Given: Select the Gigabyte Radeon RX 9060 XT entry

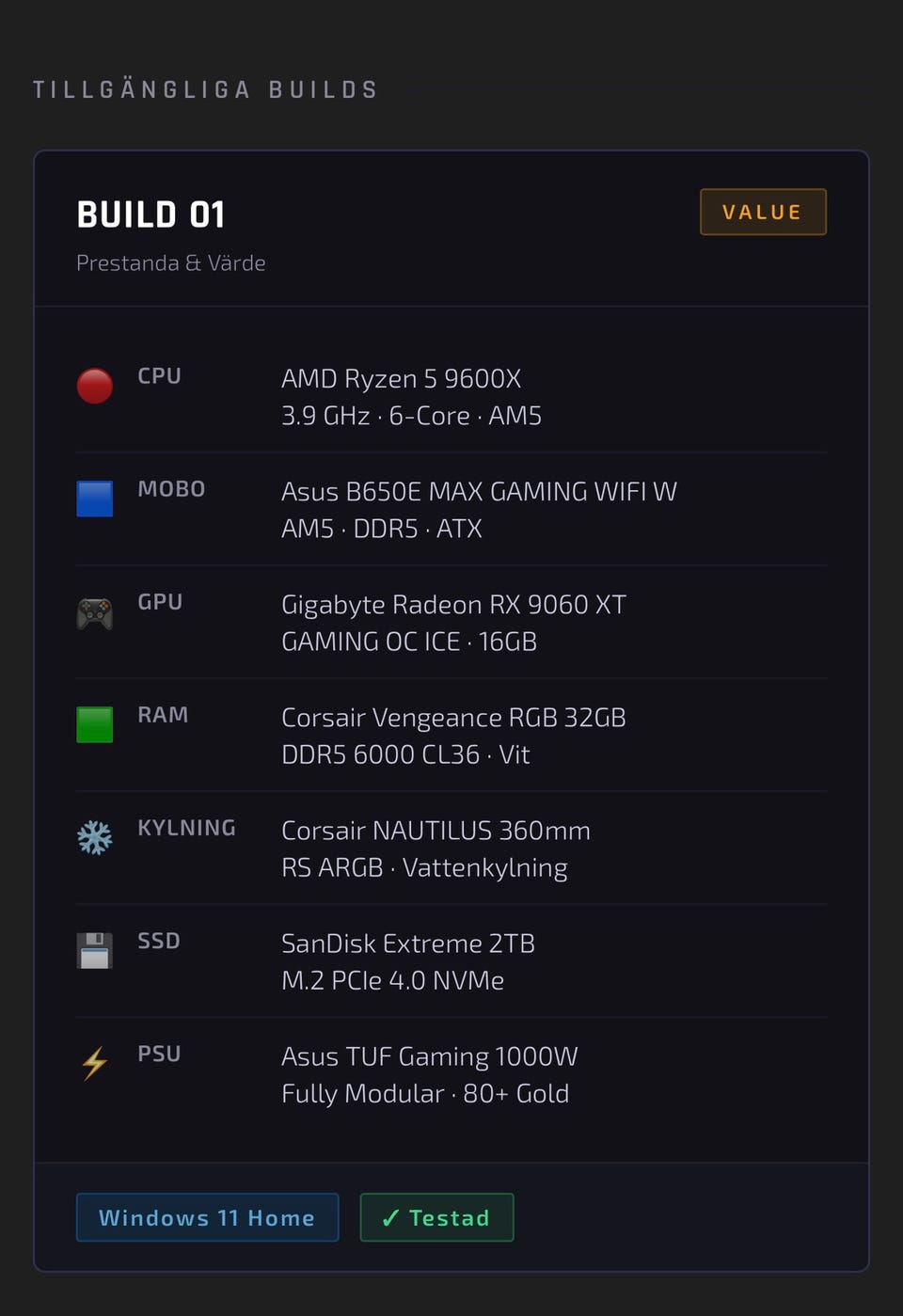Looking at the screenshot, I should tap(453, 604).
